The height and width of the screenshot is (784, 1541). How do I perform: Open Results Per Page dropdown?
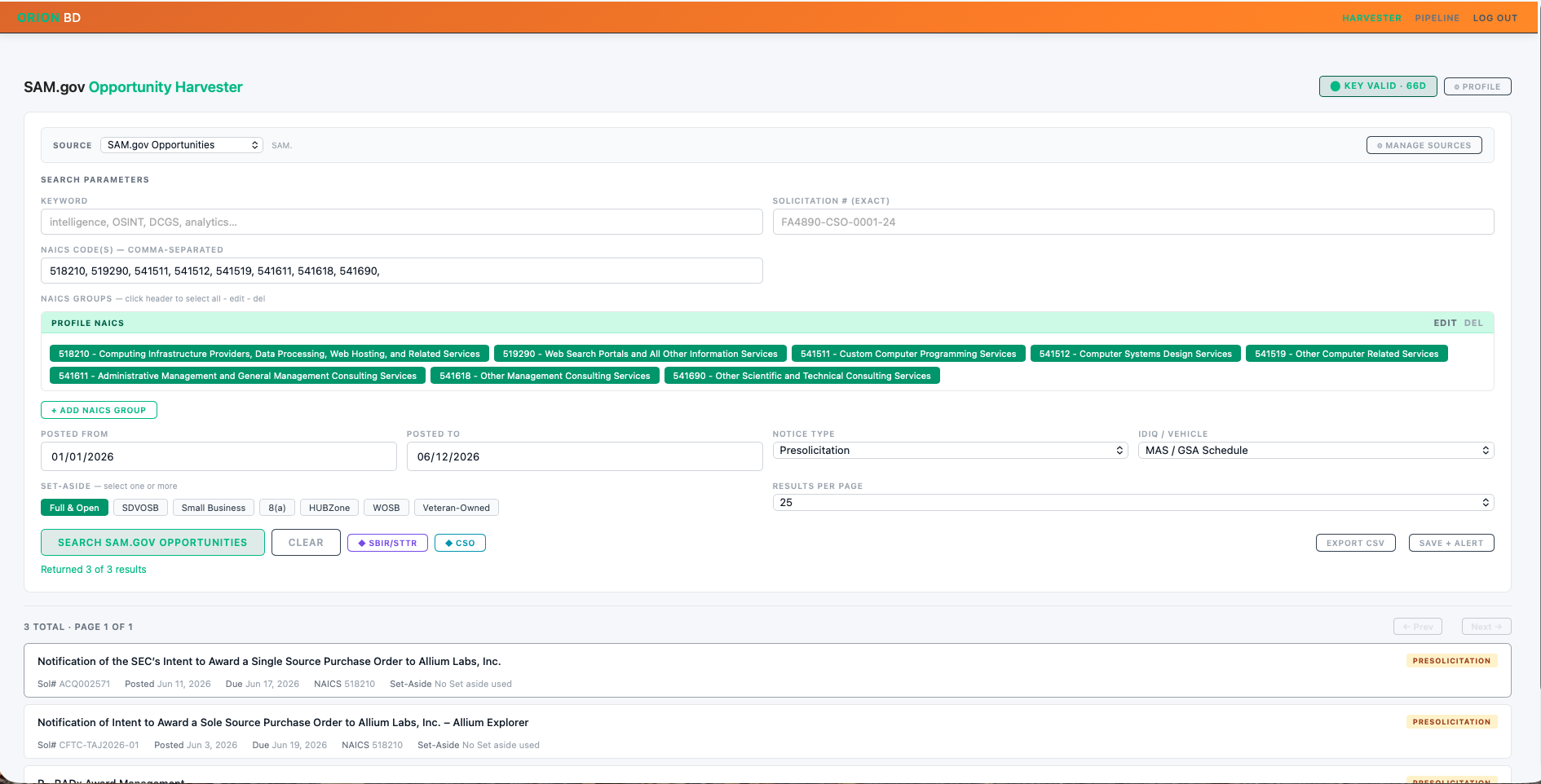[1133, 502]
